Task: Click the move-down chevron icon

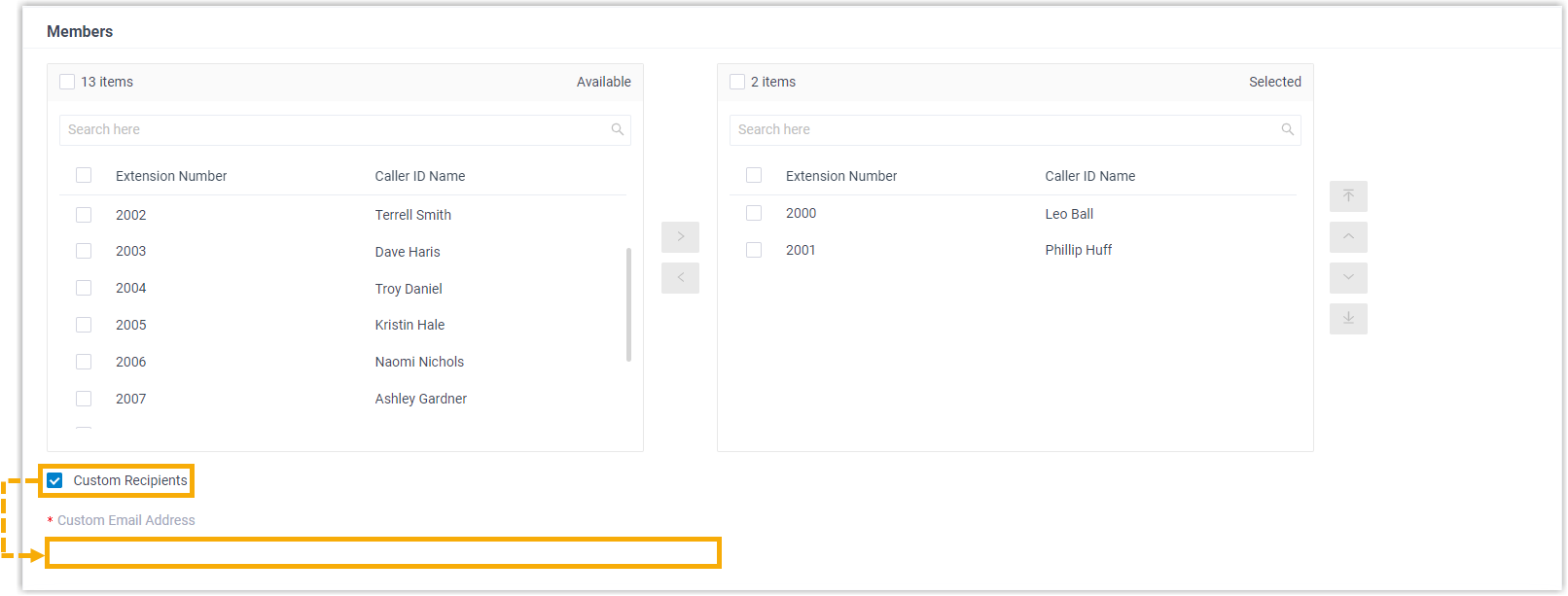Action: (x=1348, y=278)
